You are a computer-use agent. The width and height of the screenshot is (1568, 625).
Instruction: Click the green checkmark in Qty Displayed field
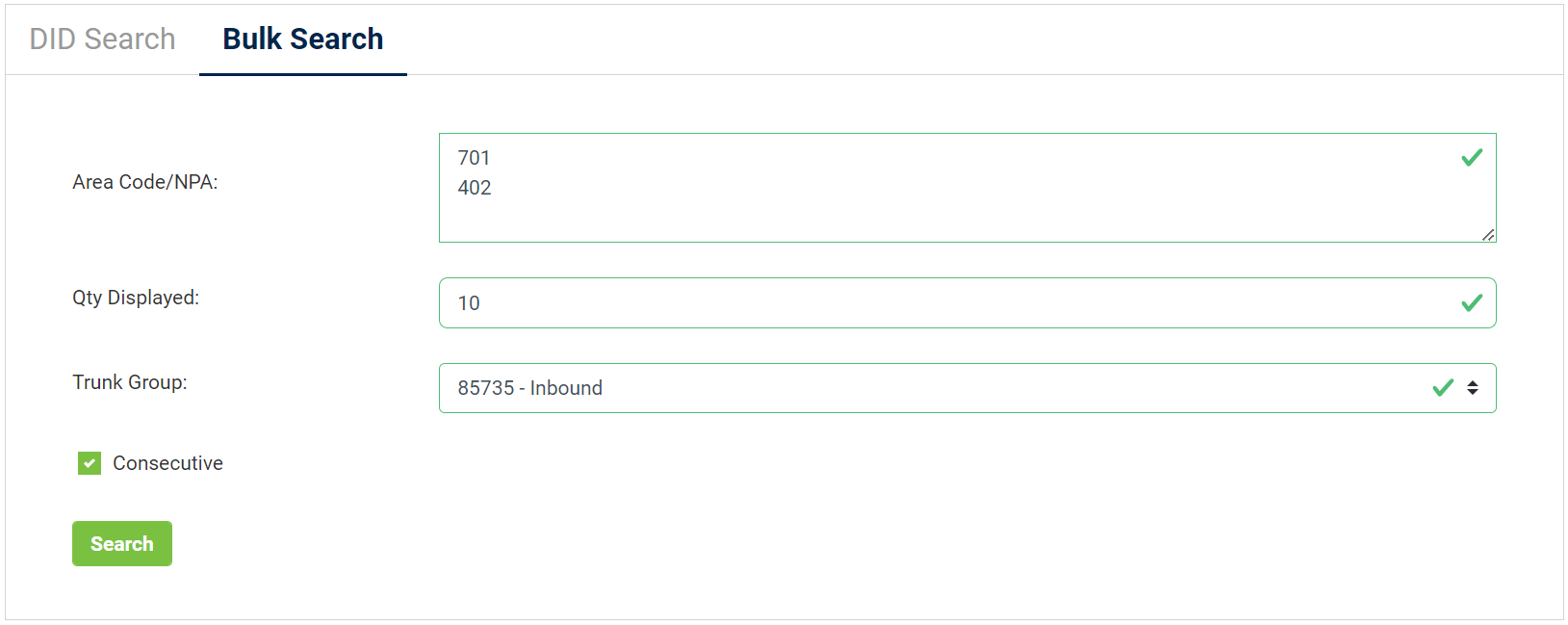tap(1471, 303)
